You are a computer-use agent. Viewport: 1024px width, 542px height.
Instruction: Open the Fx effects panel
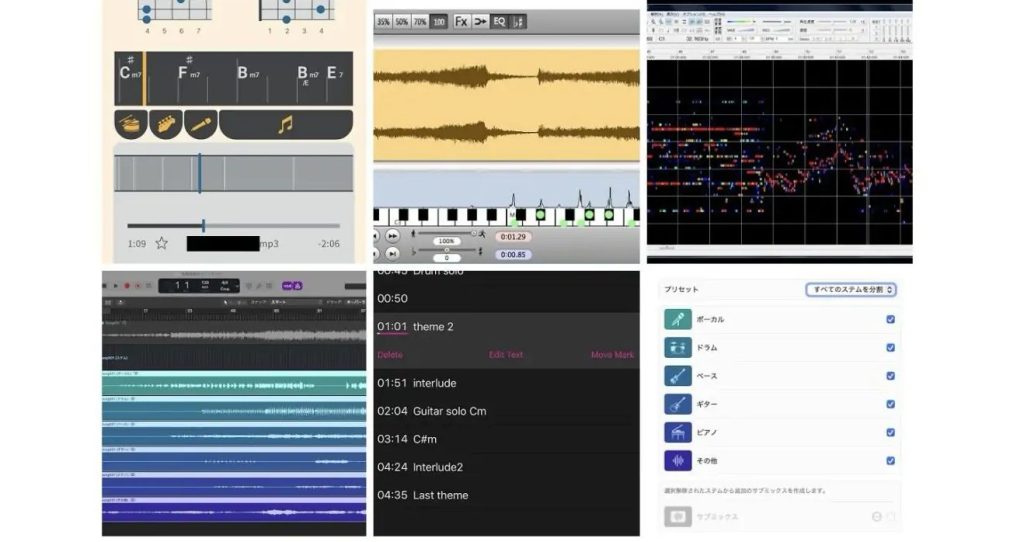coord(461,21)
